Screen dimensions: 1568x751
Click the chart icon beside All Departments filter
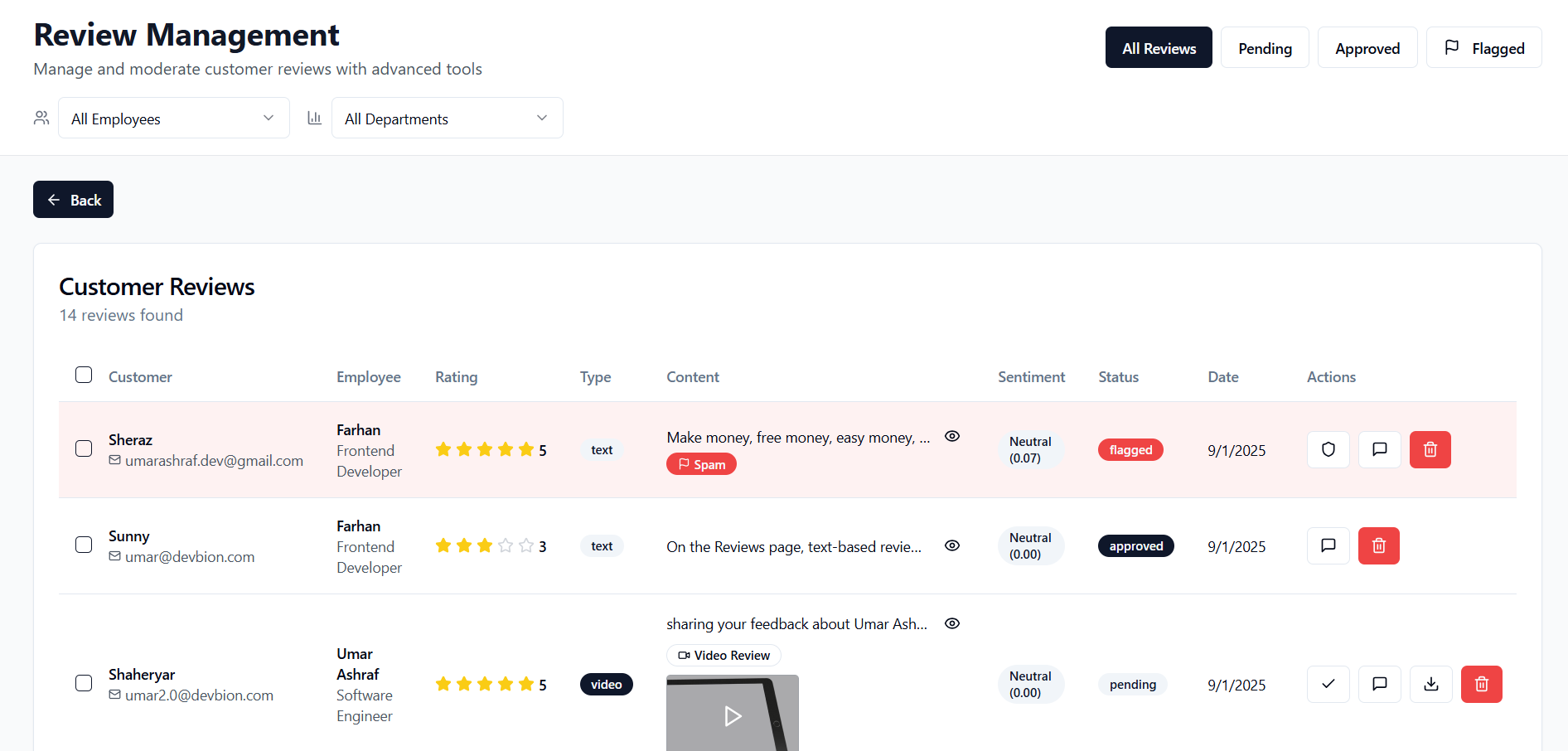(x=315, y=118)
